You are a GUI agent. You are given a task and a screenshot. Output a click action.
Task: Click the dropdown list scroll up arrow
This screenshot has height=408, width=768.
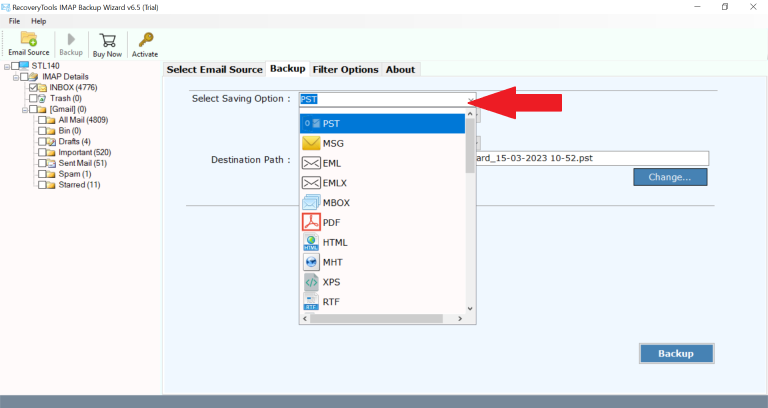[x=470, y=114]
